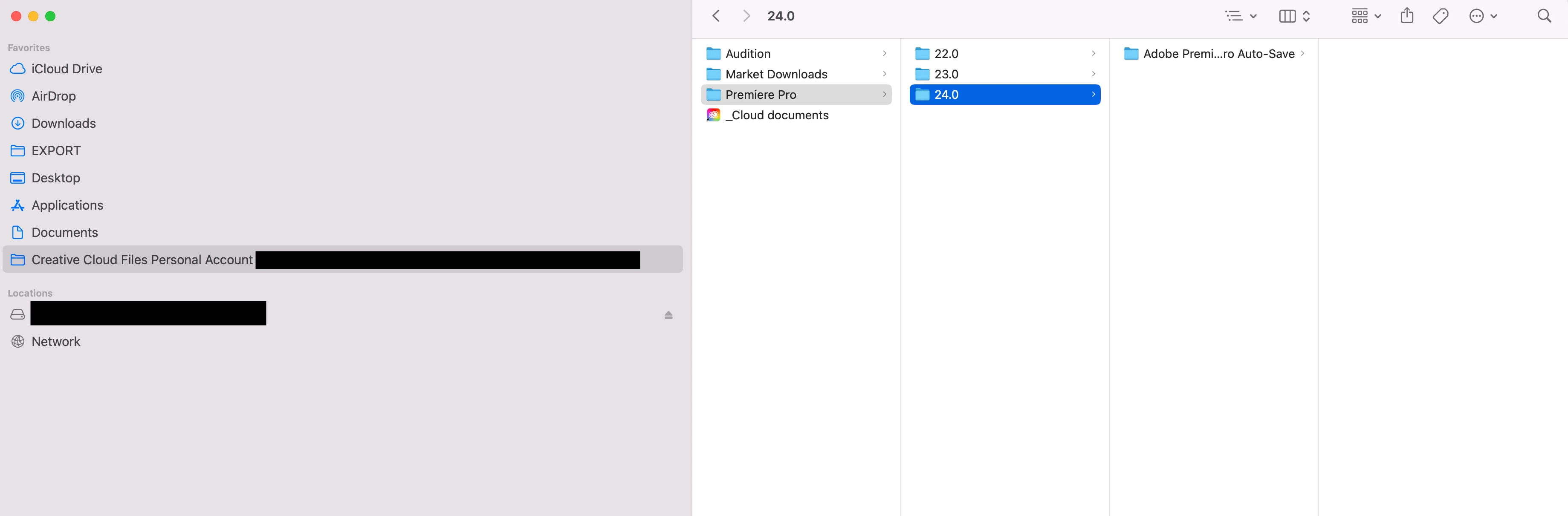The width and height of the screenshot is (1568, 516).
Task: Click the Share icon in toolbar
Action: coord(1407,16)
